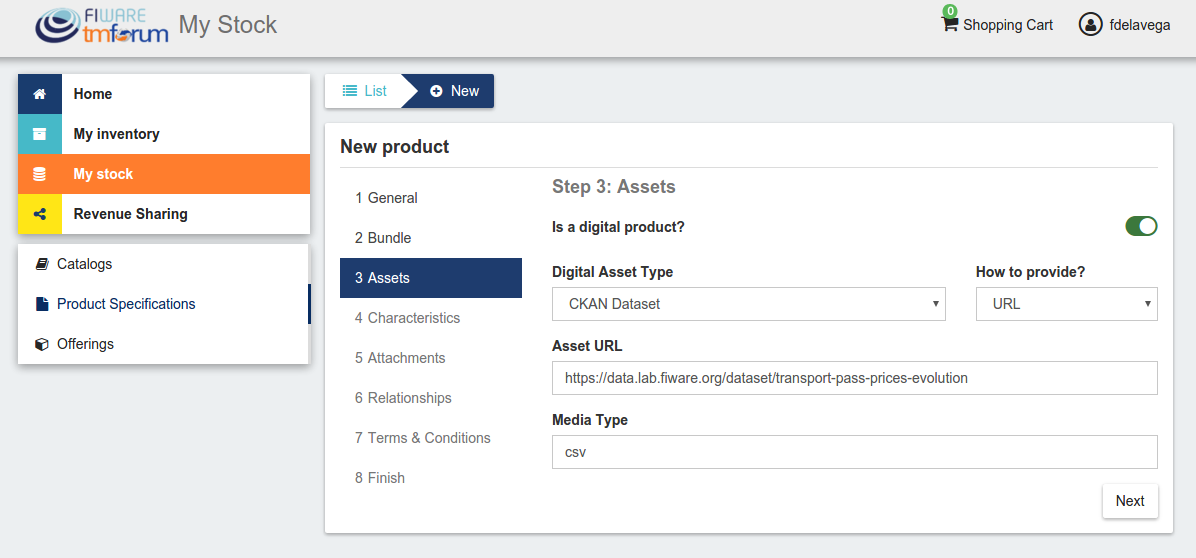The width and height of the screenshot is (1196, 558).
Task: Open the FIWARE TMForum logo
Action: click(101, 25)
